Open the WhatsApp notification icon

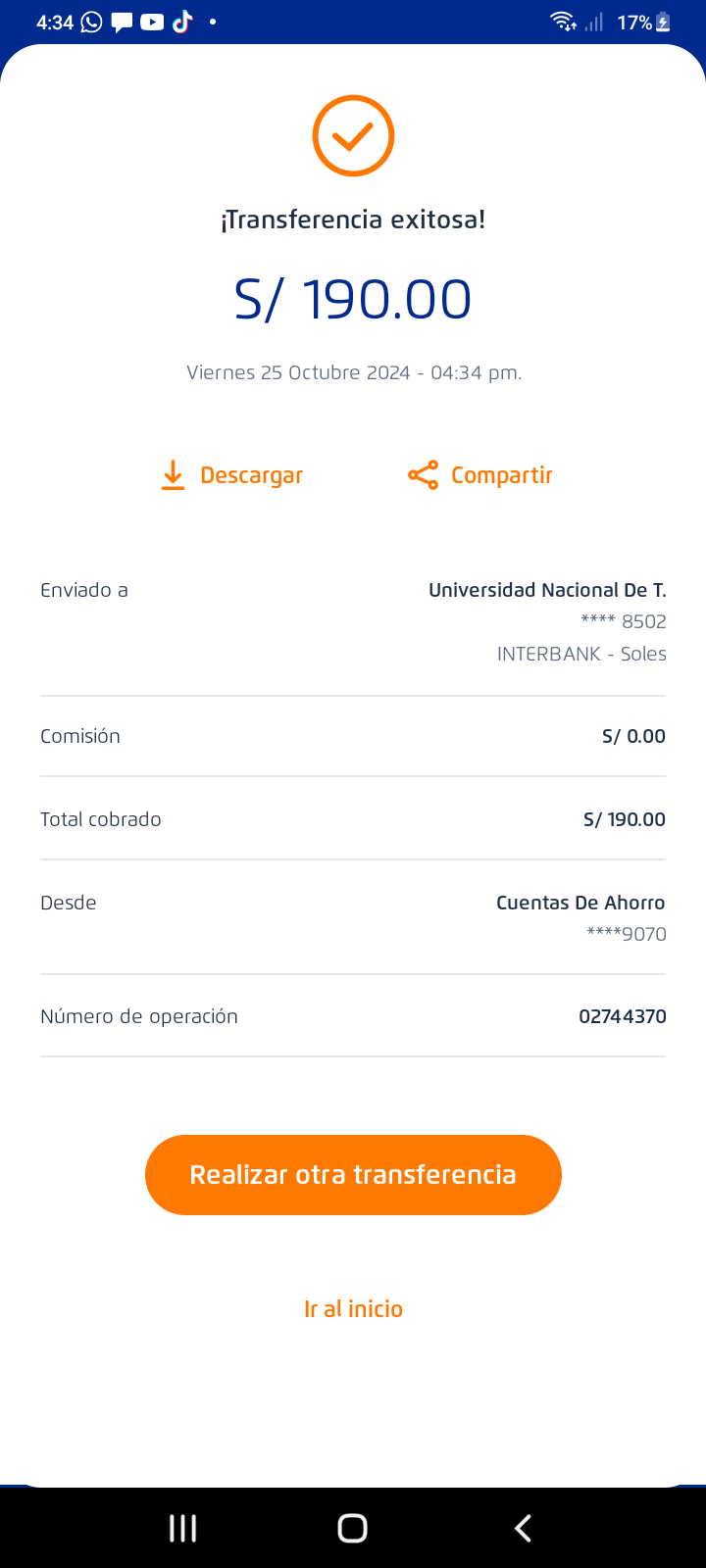point(91,22)
